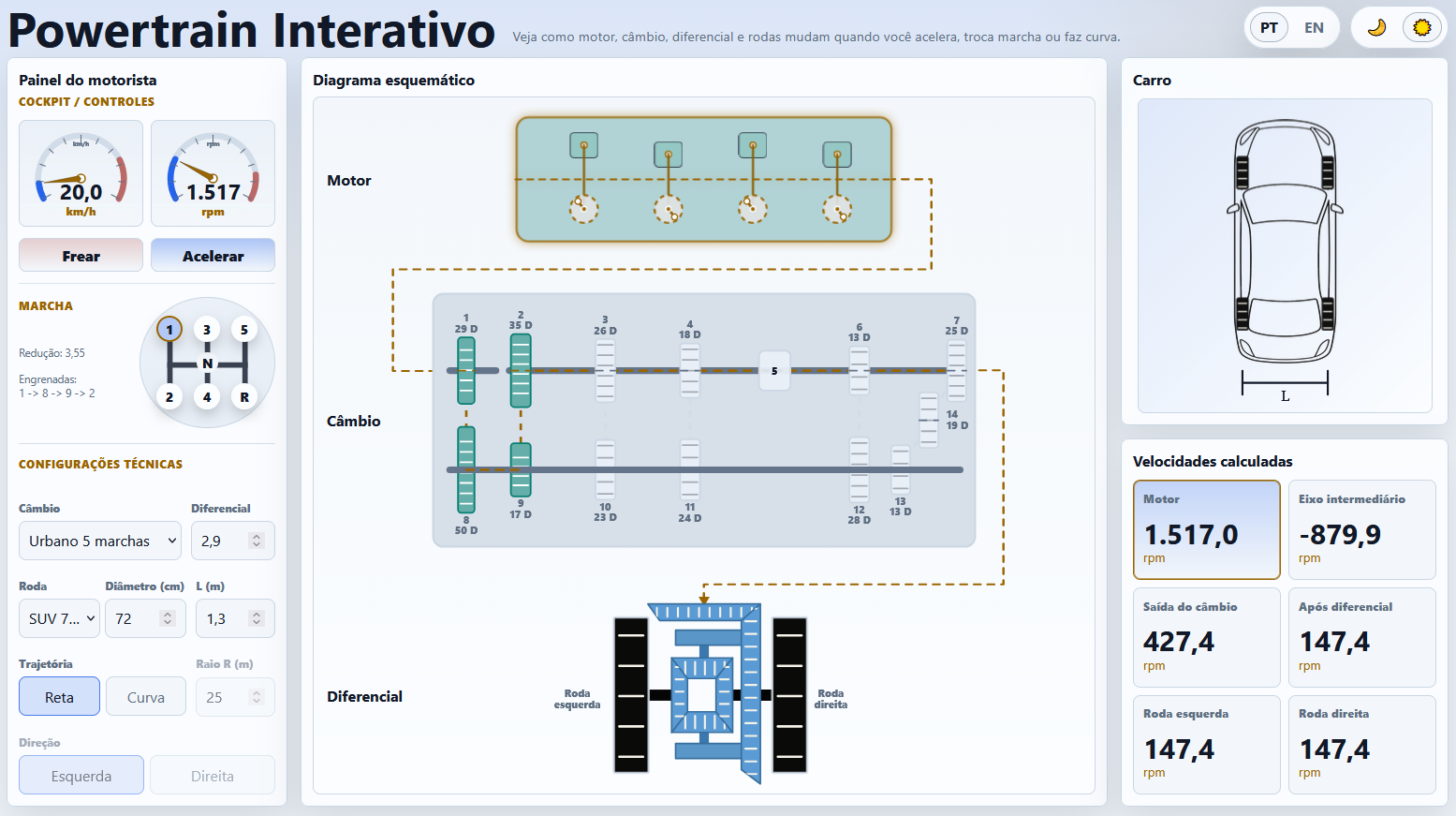Engage reverse gear R on the shifter
The image size is (1456, 816).
(244, 397)
